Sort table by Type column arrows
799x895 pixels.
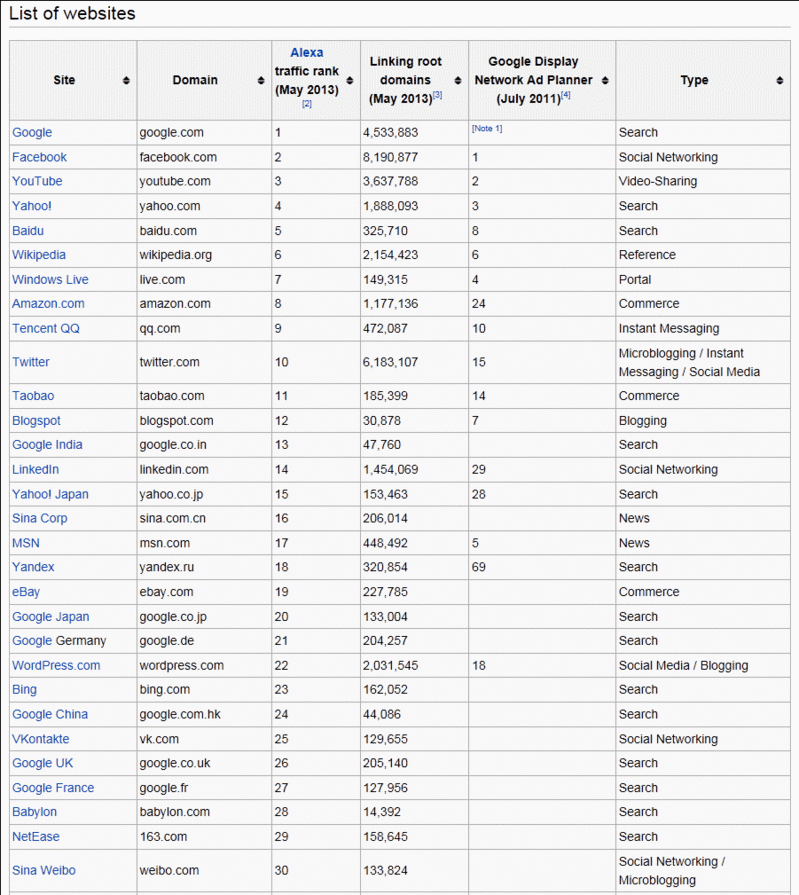(x=779, y=81)
